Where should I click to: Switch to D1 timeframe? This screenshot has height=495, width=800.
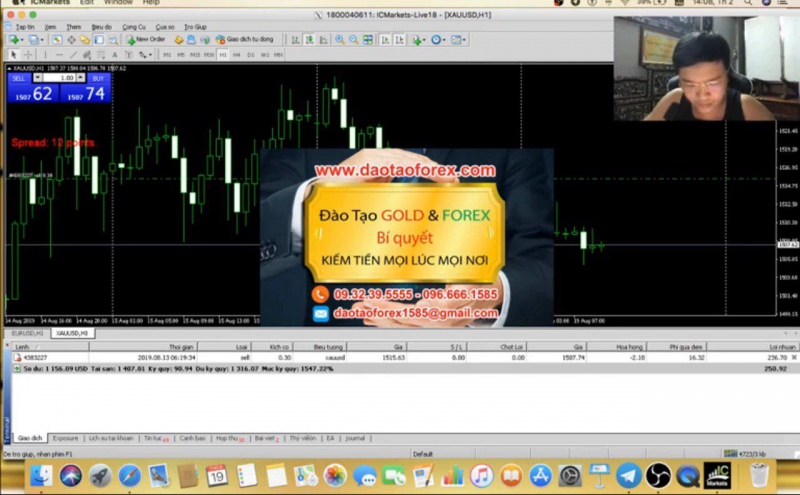pos(251,55)
